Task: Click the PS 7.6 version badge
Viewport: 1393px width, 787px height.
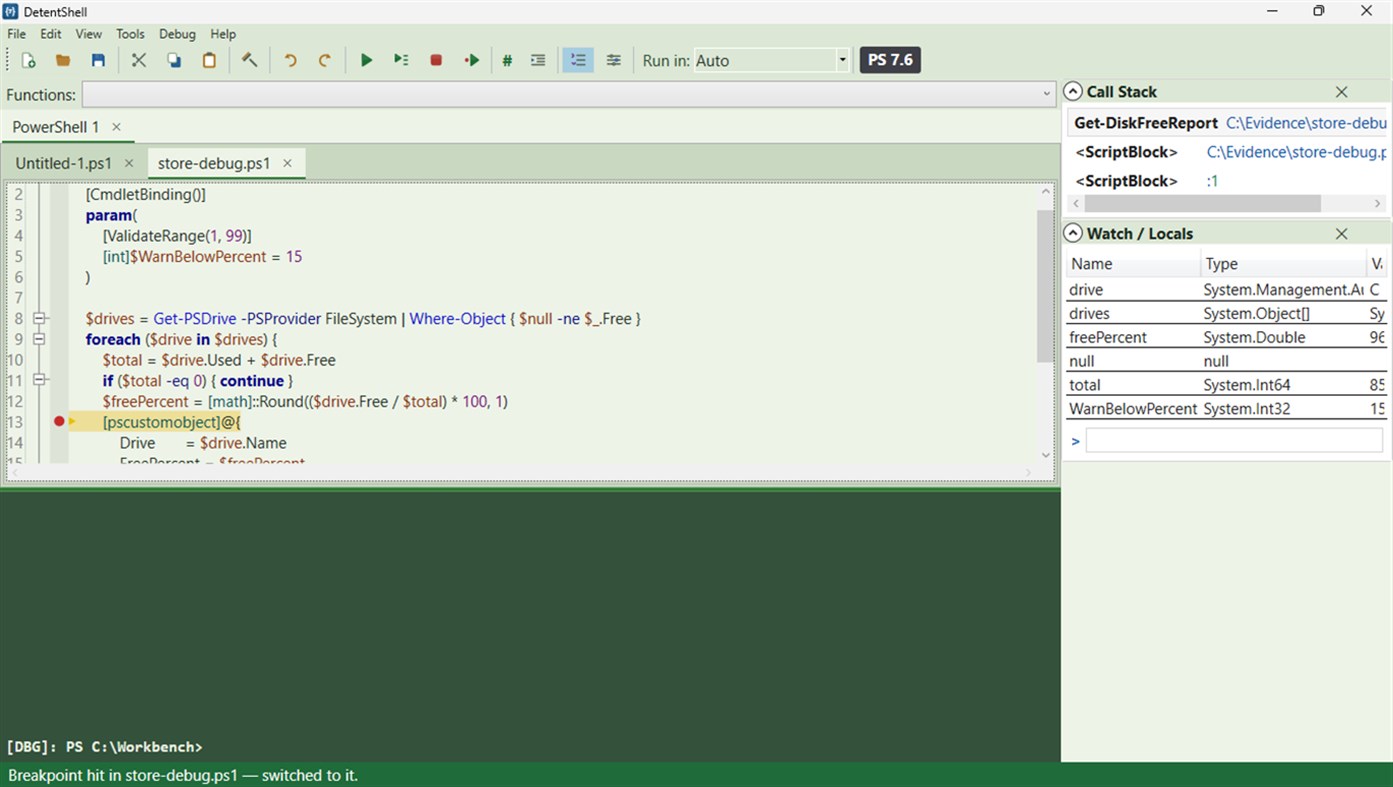Action: [x=890, y=60]
